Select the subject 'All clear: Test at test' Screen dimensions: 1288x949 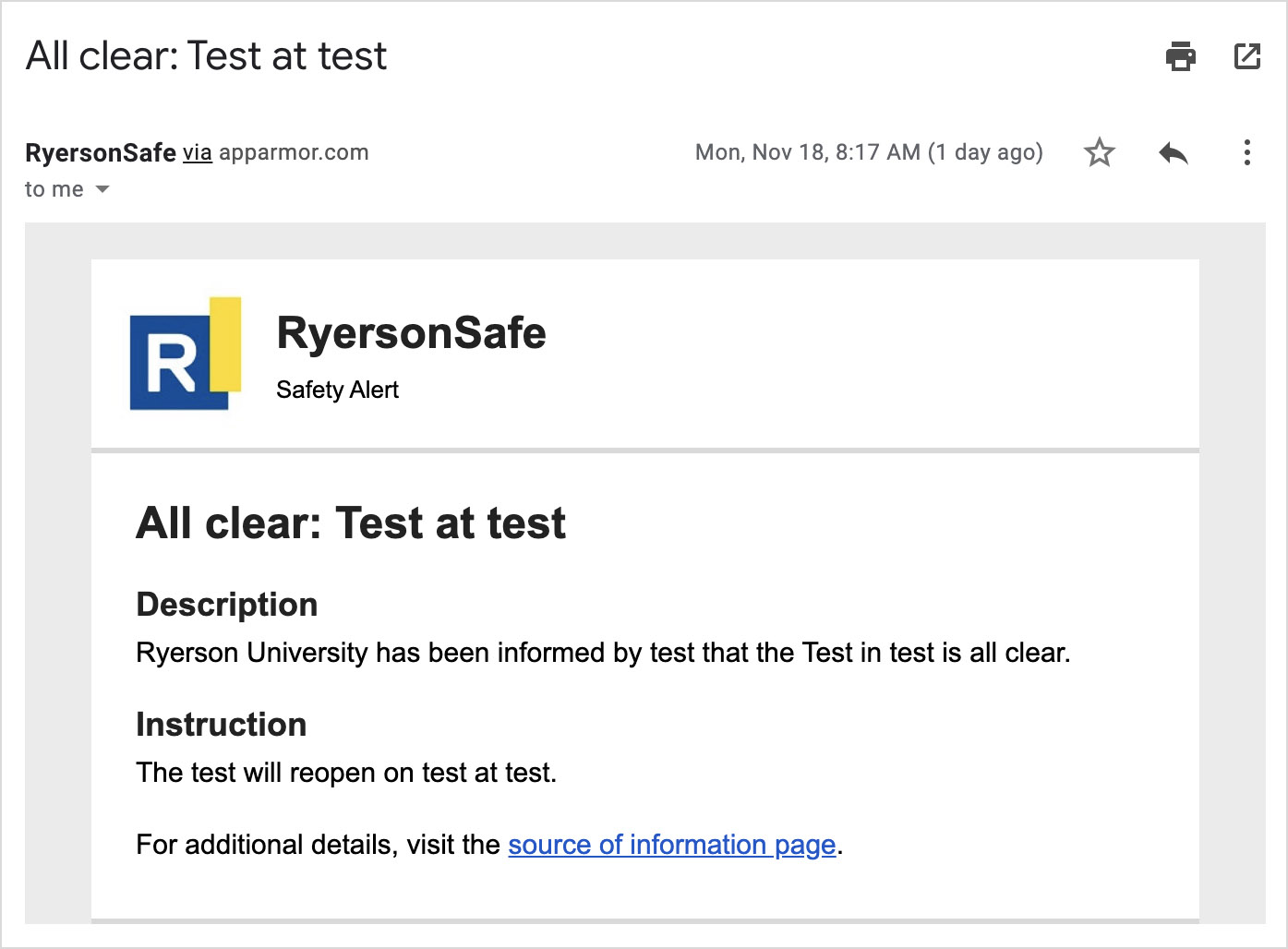[205, 56]
